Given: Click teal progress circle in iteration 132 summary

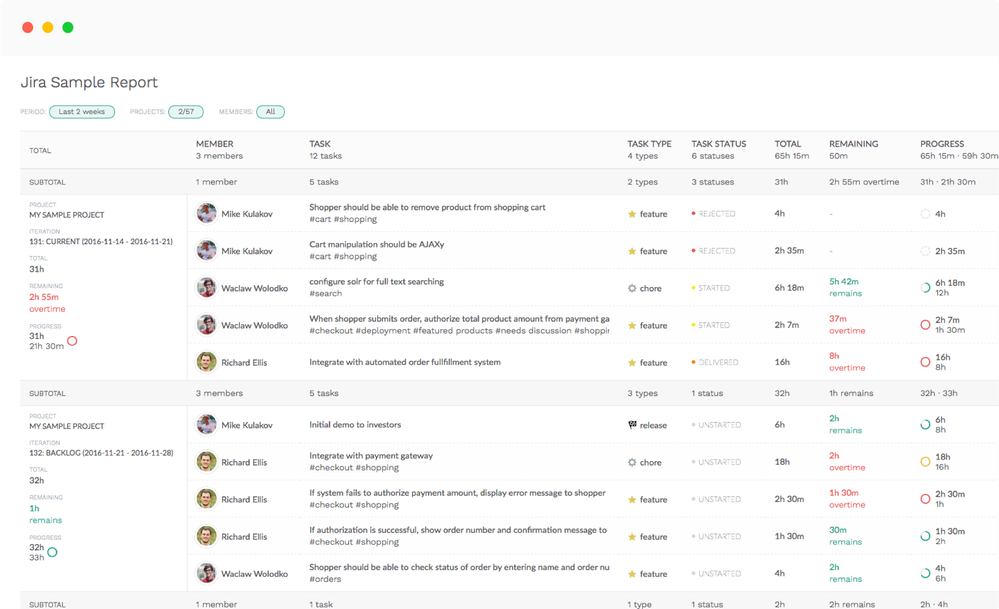Looking at the screenshot, I should tap(52, 552).
